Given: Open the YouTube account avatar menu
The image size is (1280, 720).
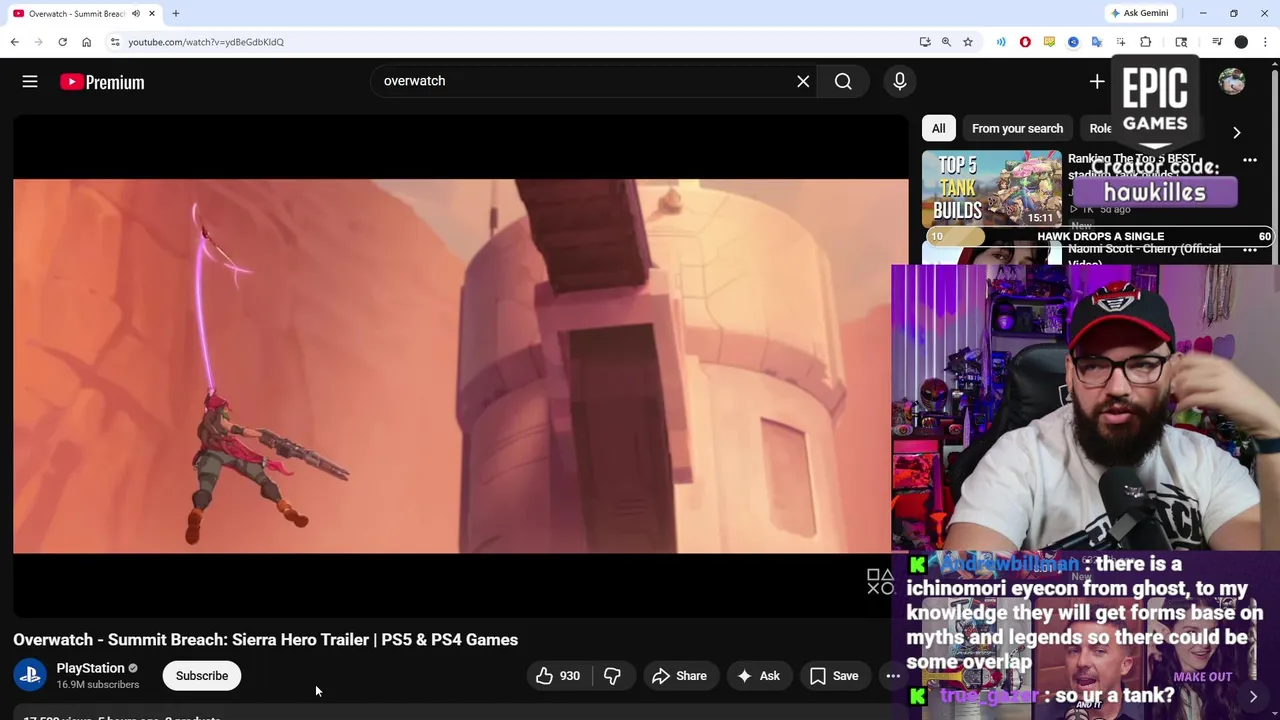Looking at the screenshot, I should pyautogui.click(x=1232, y=82).
